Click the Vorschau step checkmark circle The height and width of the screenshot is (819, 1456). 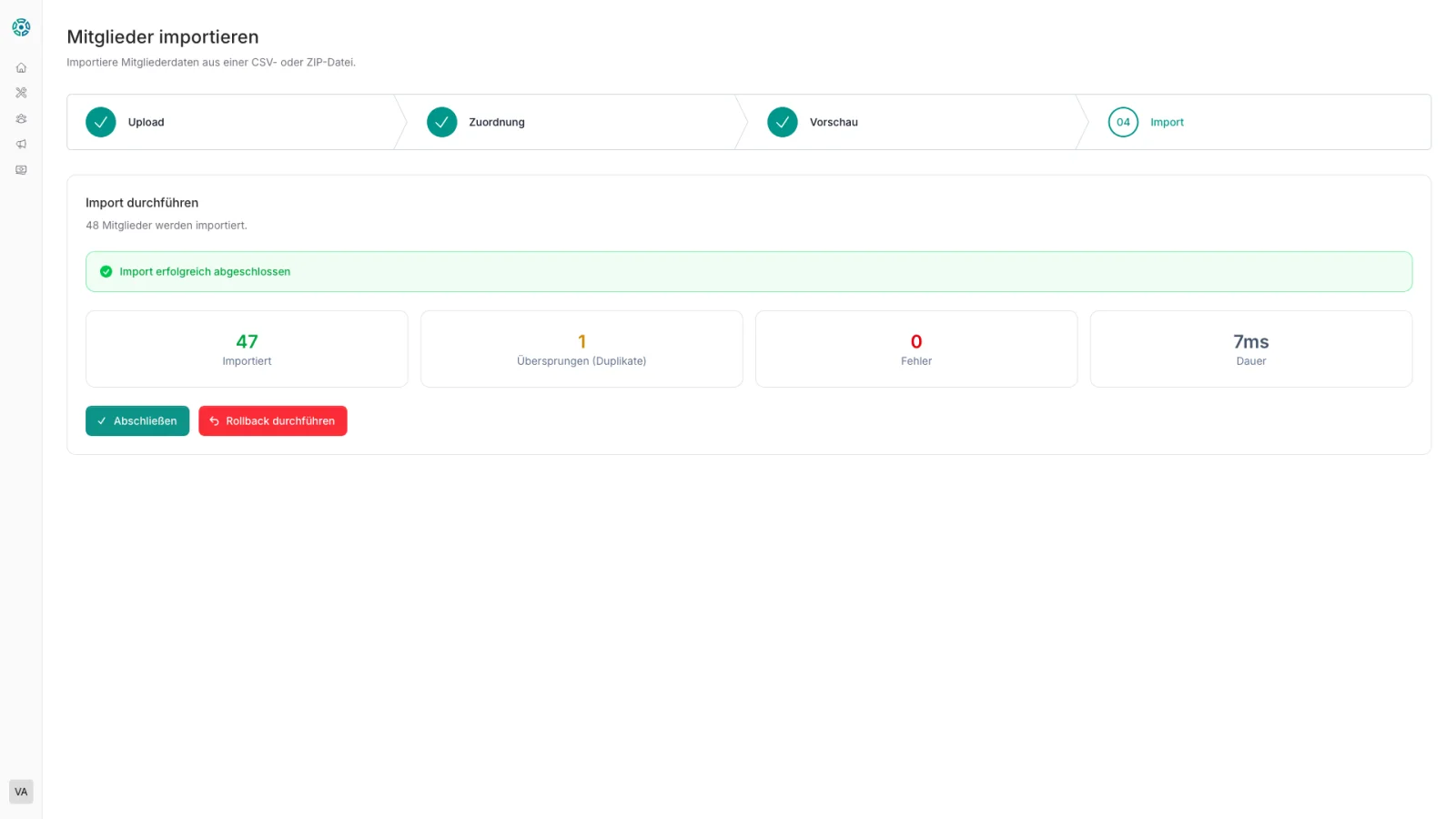coord(782,122)
